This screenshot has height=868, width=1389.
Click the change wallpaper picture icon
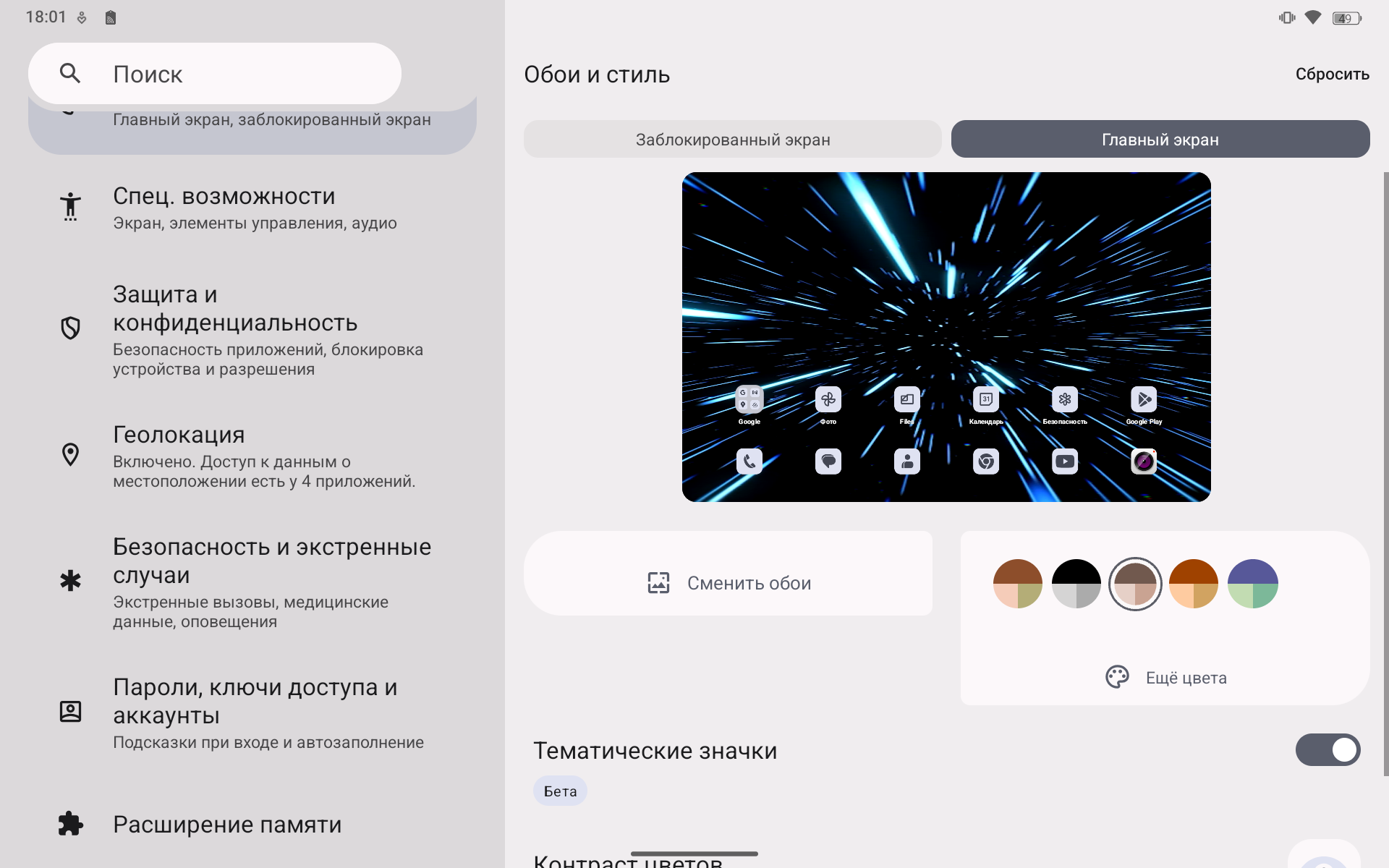658,583
